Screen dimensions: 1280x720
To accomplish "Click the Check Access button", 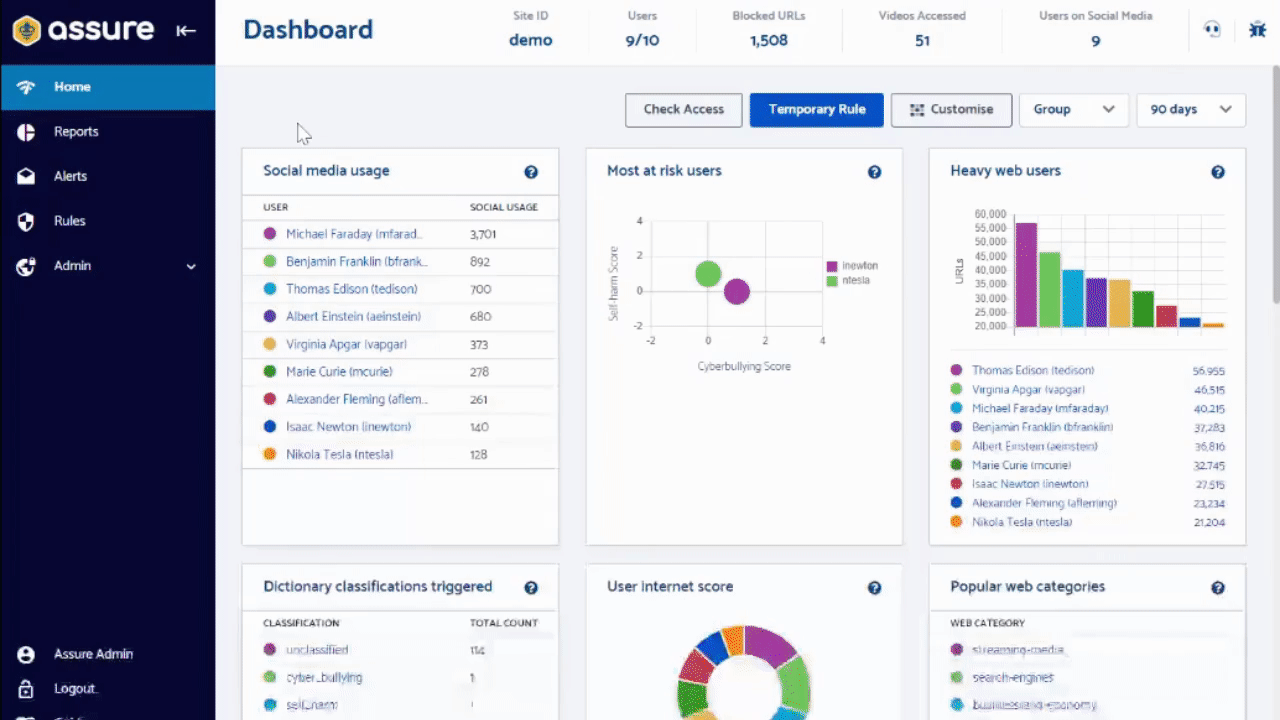I will pyautogui.click(x=684, y=110).
